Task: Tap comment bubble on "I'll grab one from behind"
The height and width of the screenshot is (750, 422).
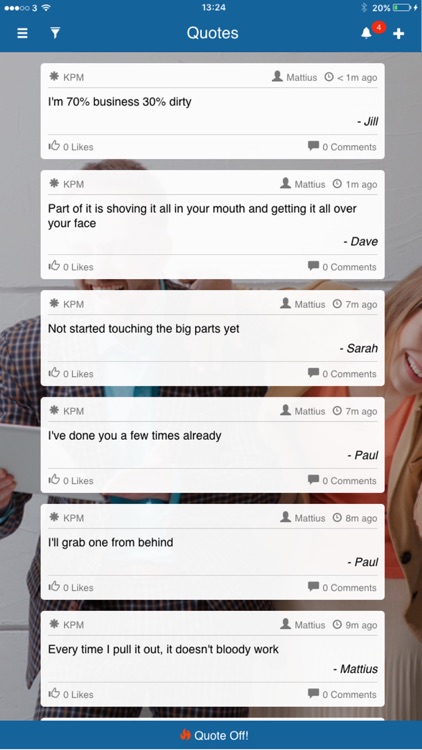Action: coord(313,586)
